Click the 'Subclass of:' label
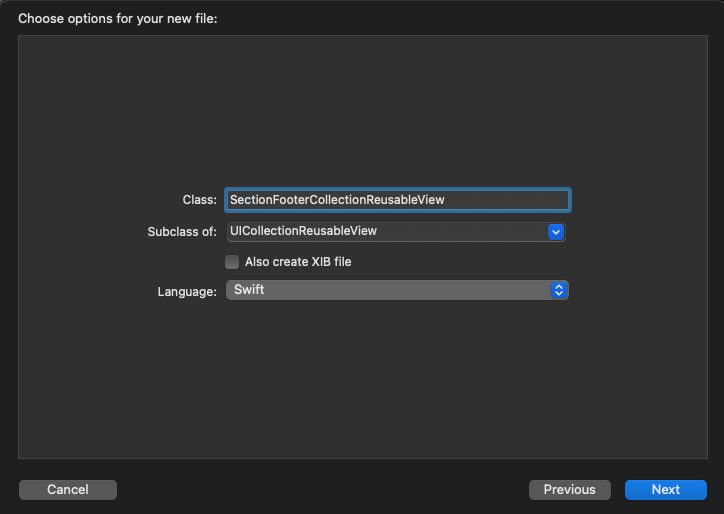The image size is (724, 514). pyautogui.click(x=182, y=232)
